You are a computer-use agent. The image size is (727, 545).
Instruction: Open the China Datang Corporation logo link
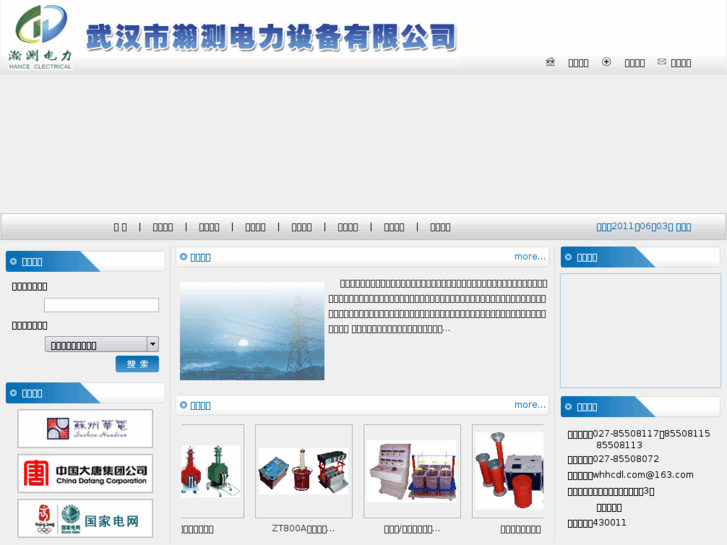pos(85,474)
